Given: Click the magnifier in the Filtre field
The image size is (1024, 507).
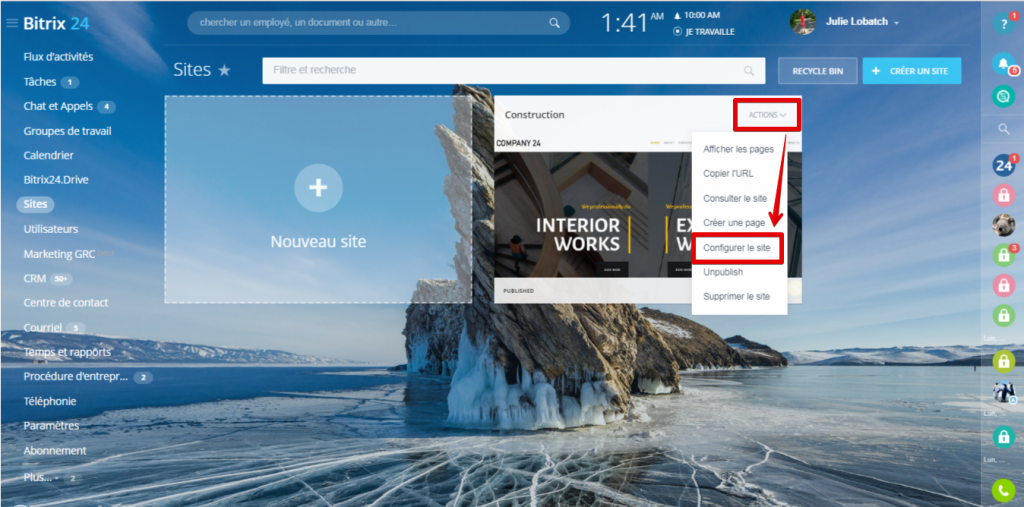Looking at the screenshot, I should click(x=748, y=71).
